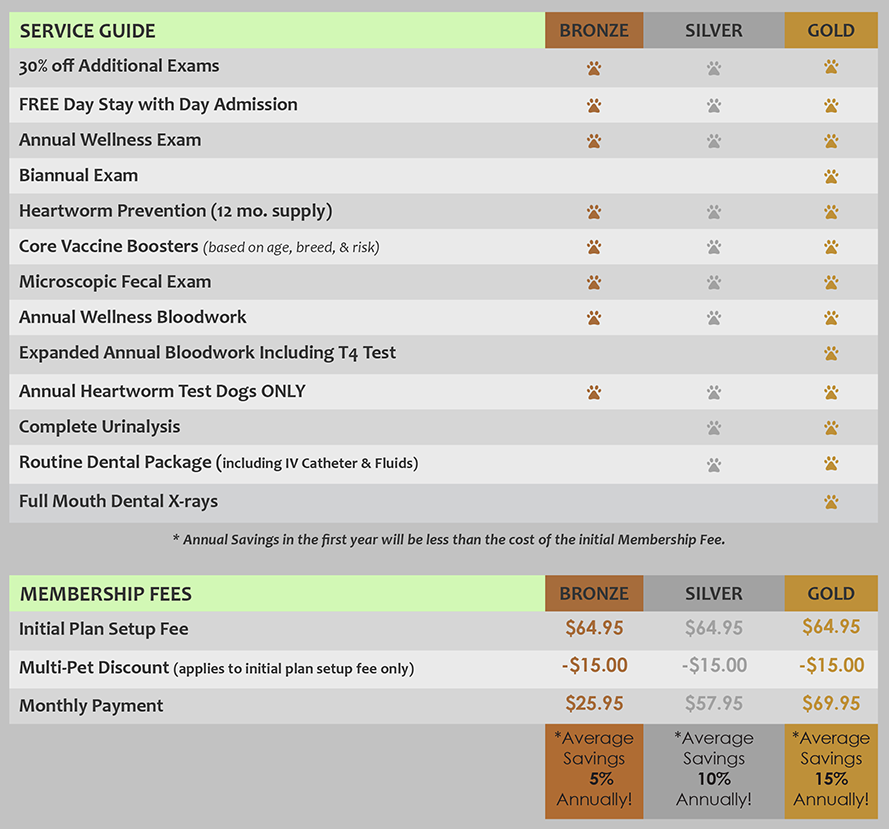Click the Gold Average Savings 15% box
Screen dimensions: 889x829
pyautogui.click(x=831, y=771)
